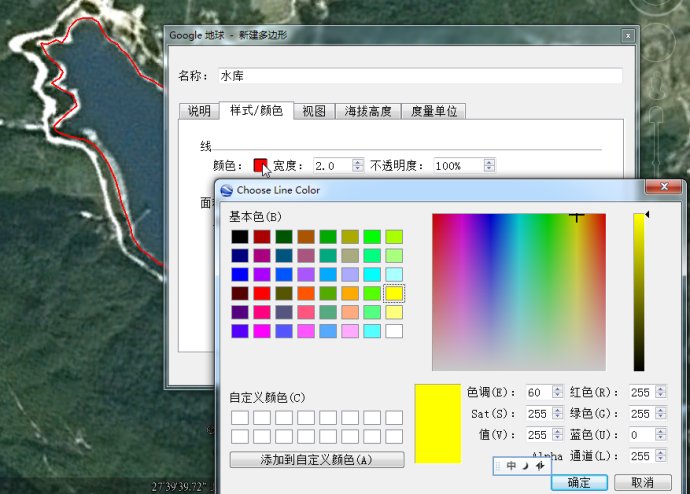
Task: Adjust the opacity percentage stepper
Action: click(489, 165)
